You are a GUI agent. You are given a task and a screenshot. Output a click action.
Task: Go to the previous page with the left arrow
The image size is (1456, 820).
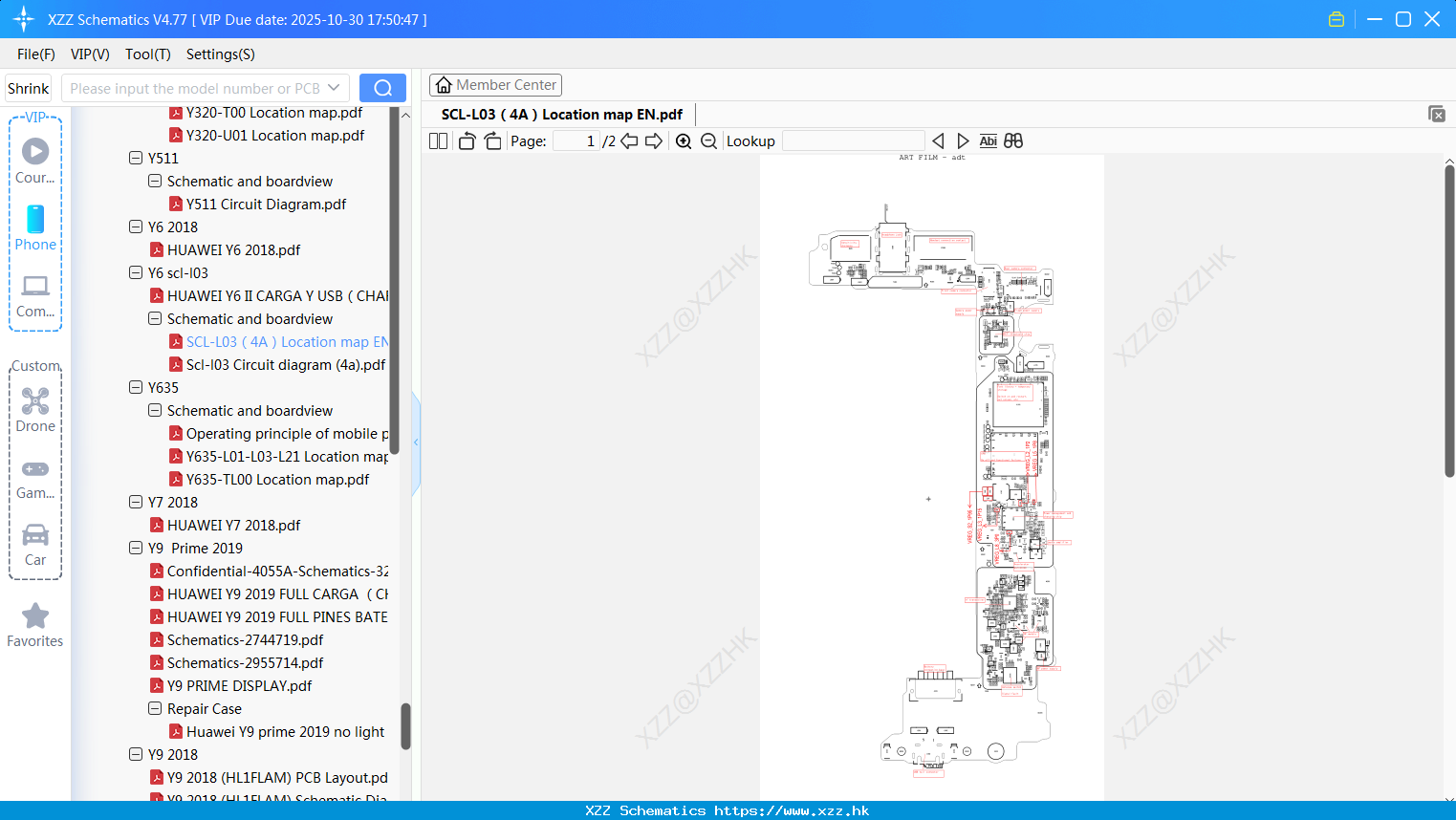pyautogui.click(x=629, y=141)
